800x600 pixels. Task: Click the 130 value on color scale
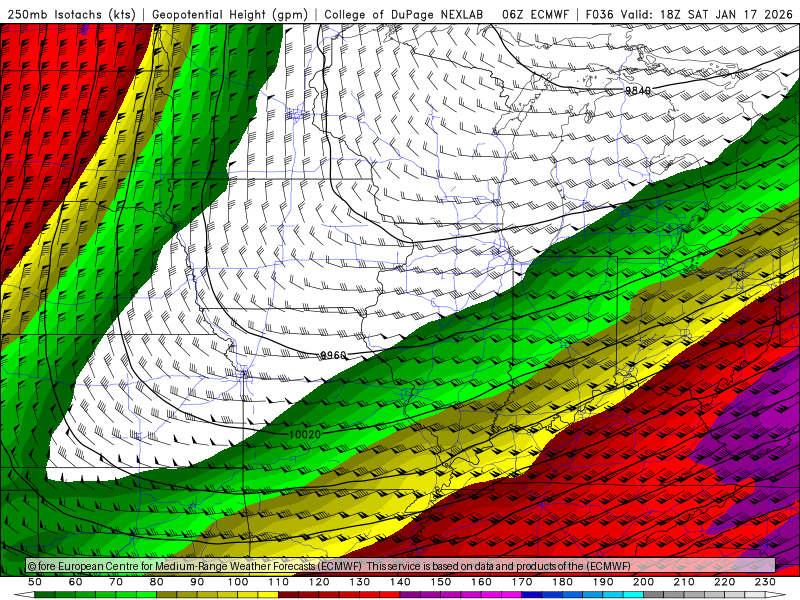point(360,582)
